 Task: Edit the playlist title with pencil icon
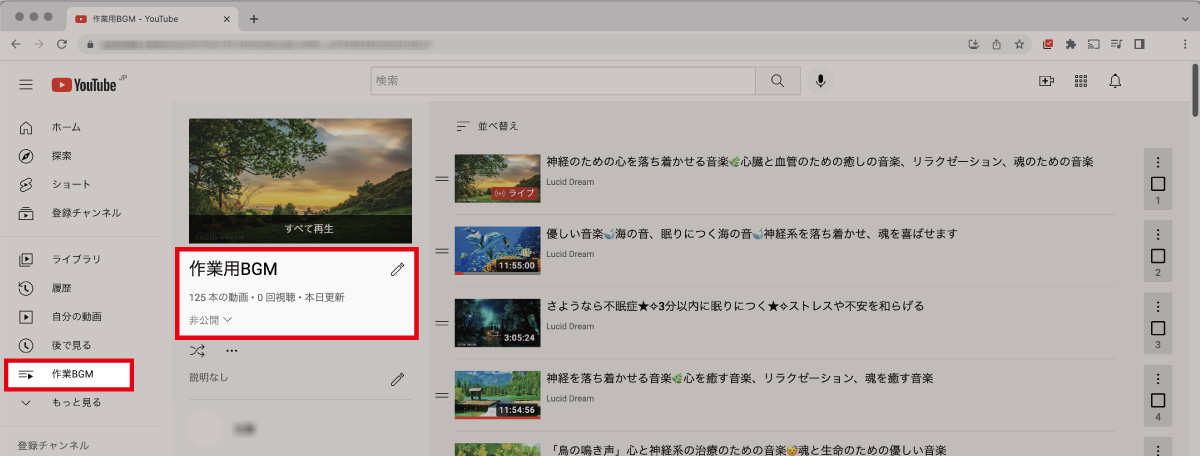[397, 269]
